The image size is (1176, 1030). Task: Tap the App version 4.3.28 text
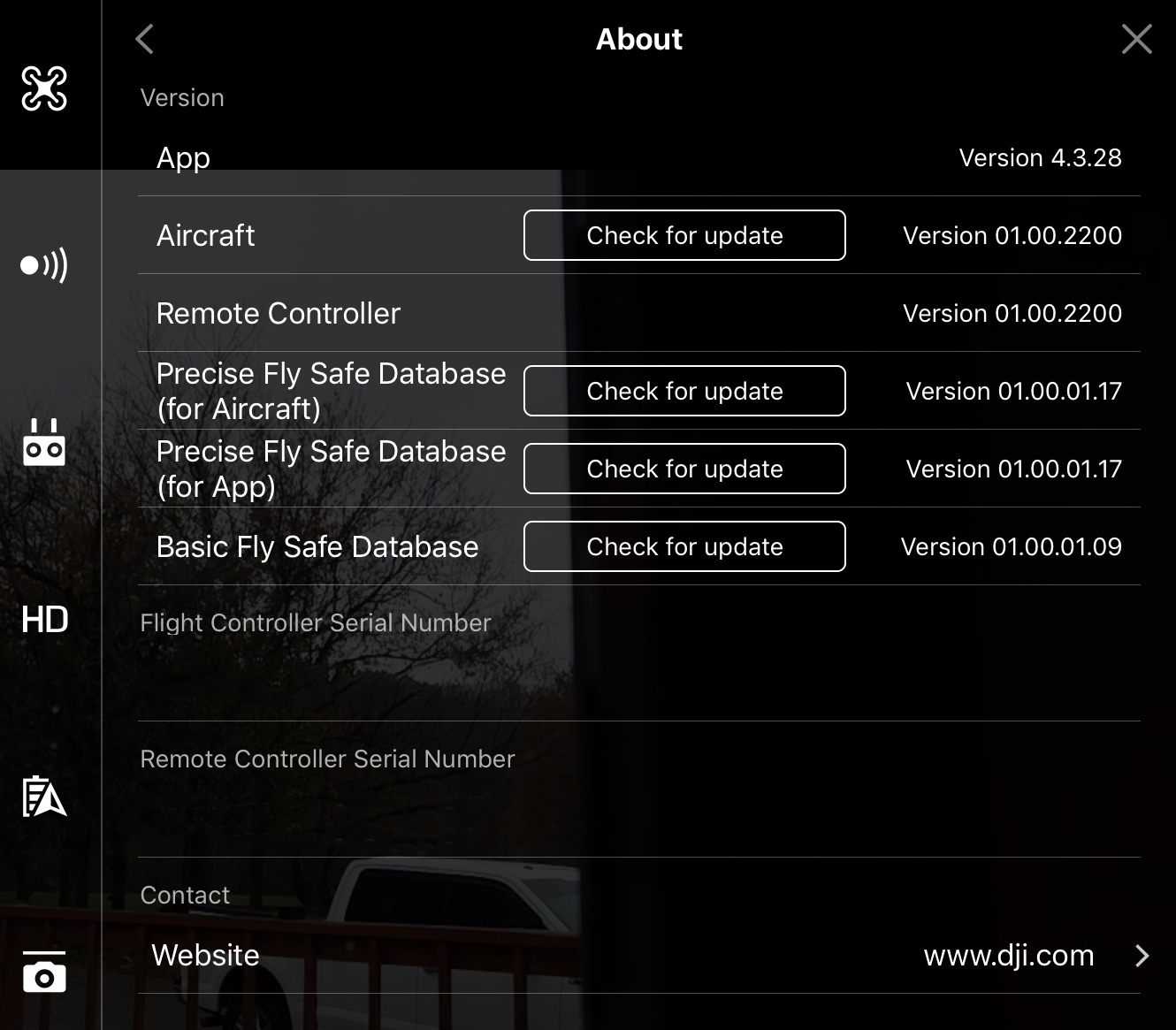click(x=1040, y=157)
